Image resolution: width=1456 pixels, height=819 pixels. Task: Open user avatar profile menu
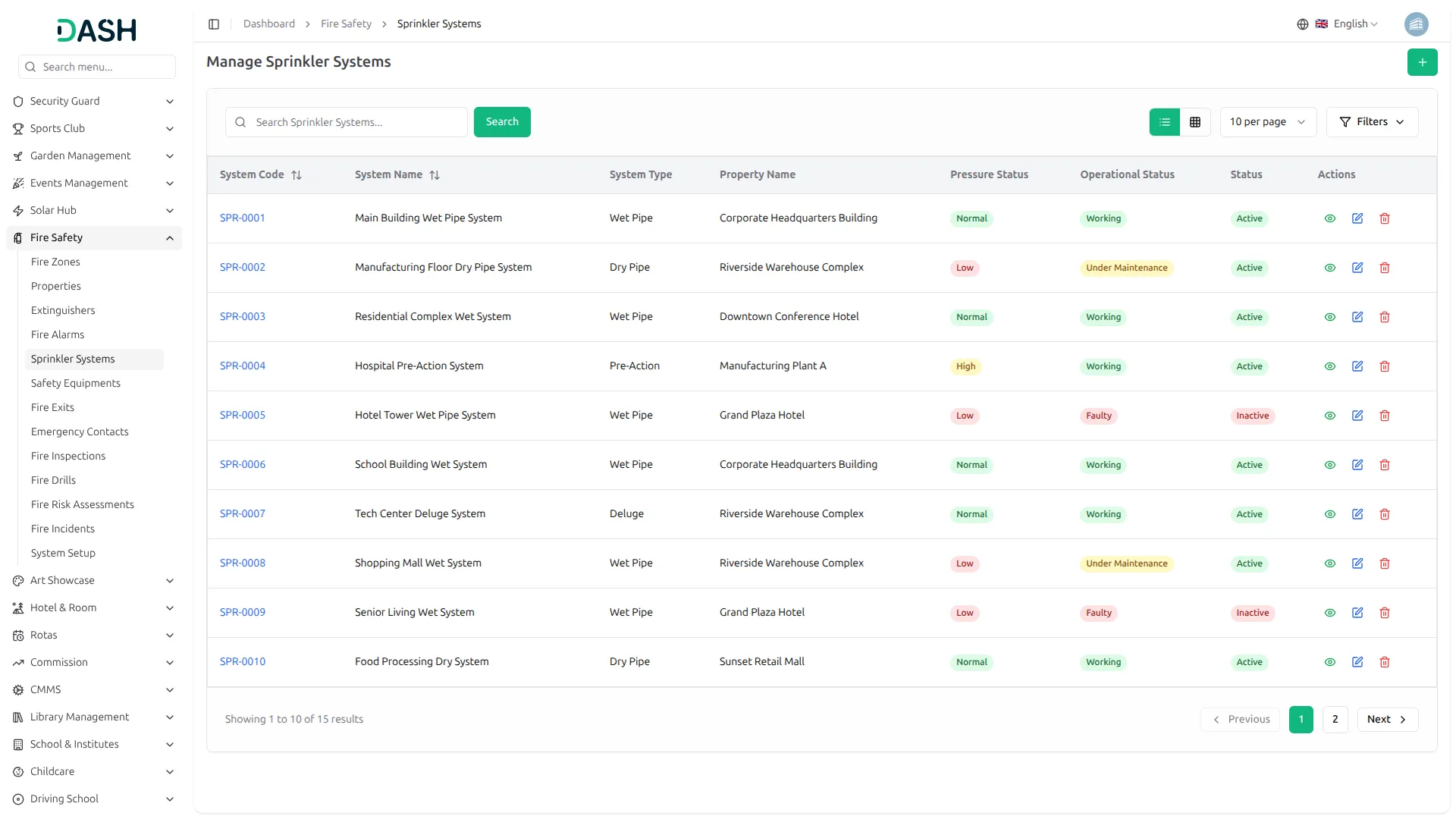pyautogui.click(x=1416, y=24)
